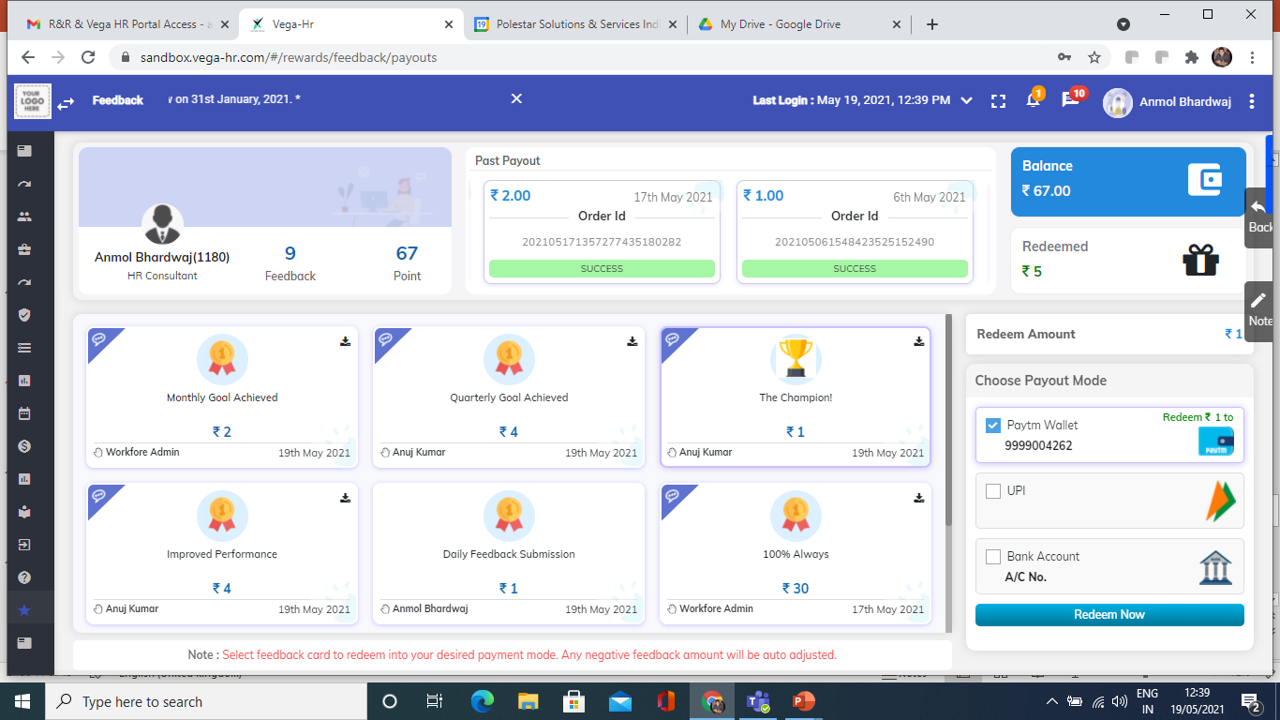Image resolution: width=1280 pixels, height=720 pixels.
Task: Open Anmol Bhardwaj profile from the header
Action: (x=1167, y=101)
